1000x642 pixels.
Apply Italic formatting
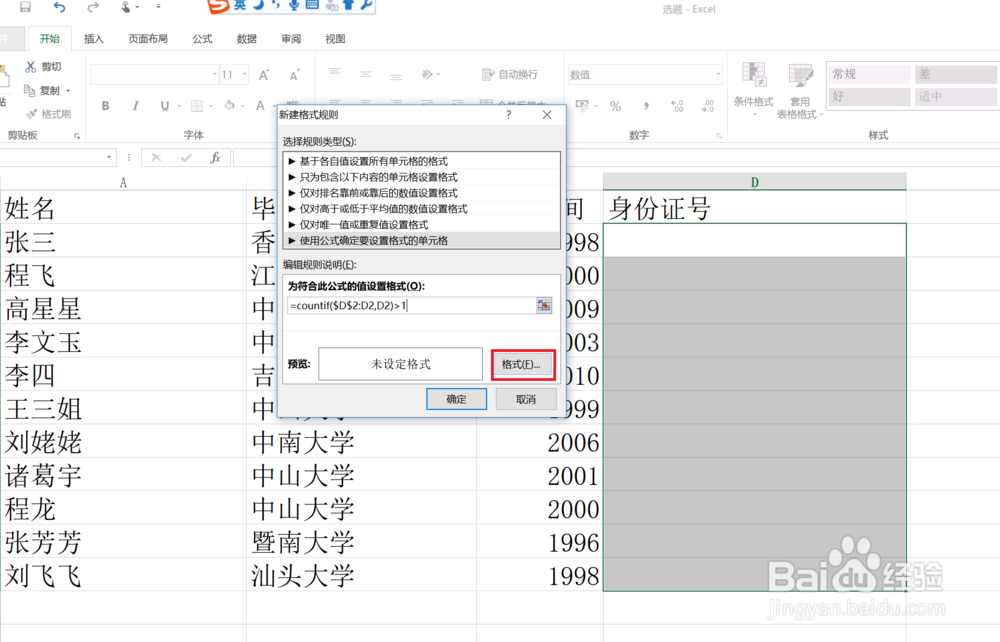coord(136,105)
